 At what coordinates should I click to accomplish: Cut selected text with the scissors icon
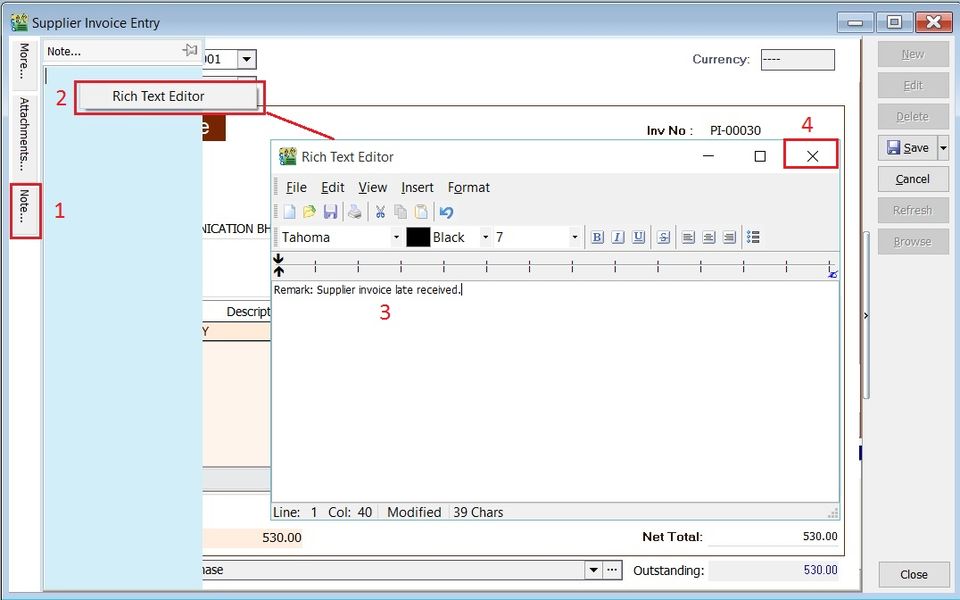pos(381,211)
